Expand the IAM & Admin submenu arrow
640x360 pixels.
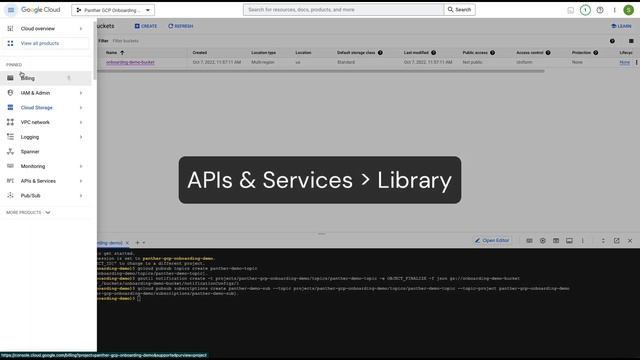point(81,93)
